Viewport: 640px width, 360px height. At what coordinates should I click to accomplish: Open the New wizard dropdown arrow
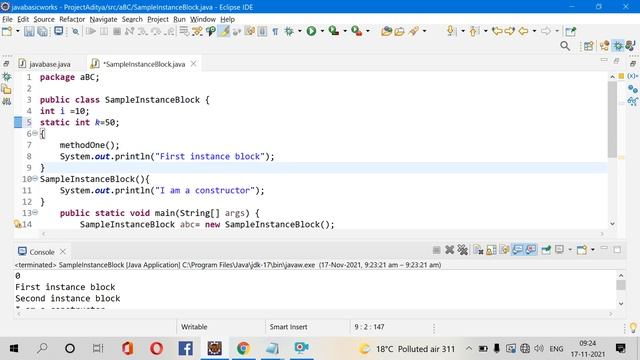(18, 31)
